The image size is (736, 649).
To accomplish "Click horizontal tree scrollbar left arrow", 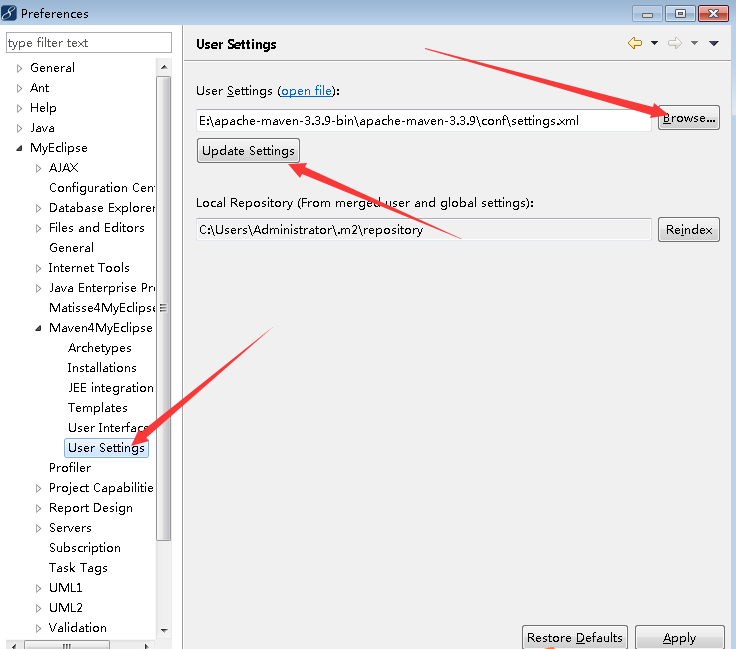I will tap(14, 646).
